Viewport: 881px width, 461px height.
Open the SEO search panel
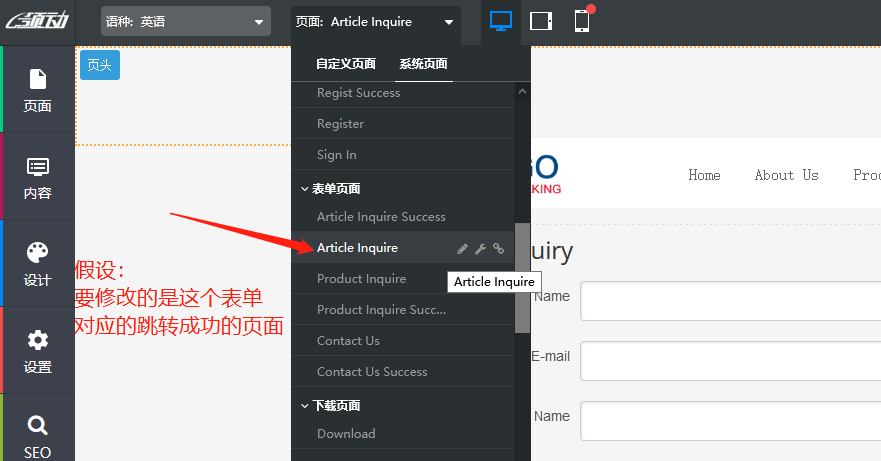(38, 436)
